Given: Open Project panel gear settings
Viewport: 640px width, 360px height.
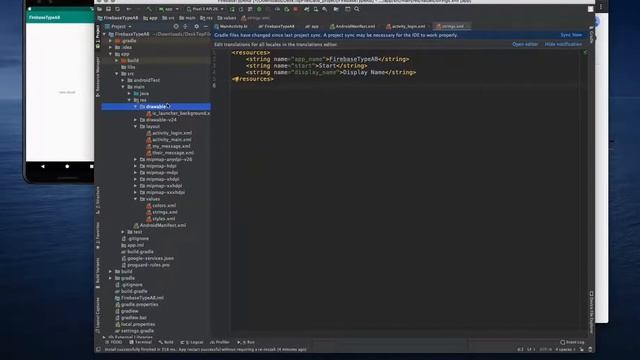Looking at the screenshot, I should click(196, 26).
